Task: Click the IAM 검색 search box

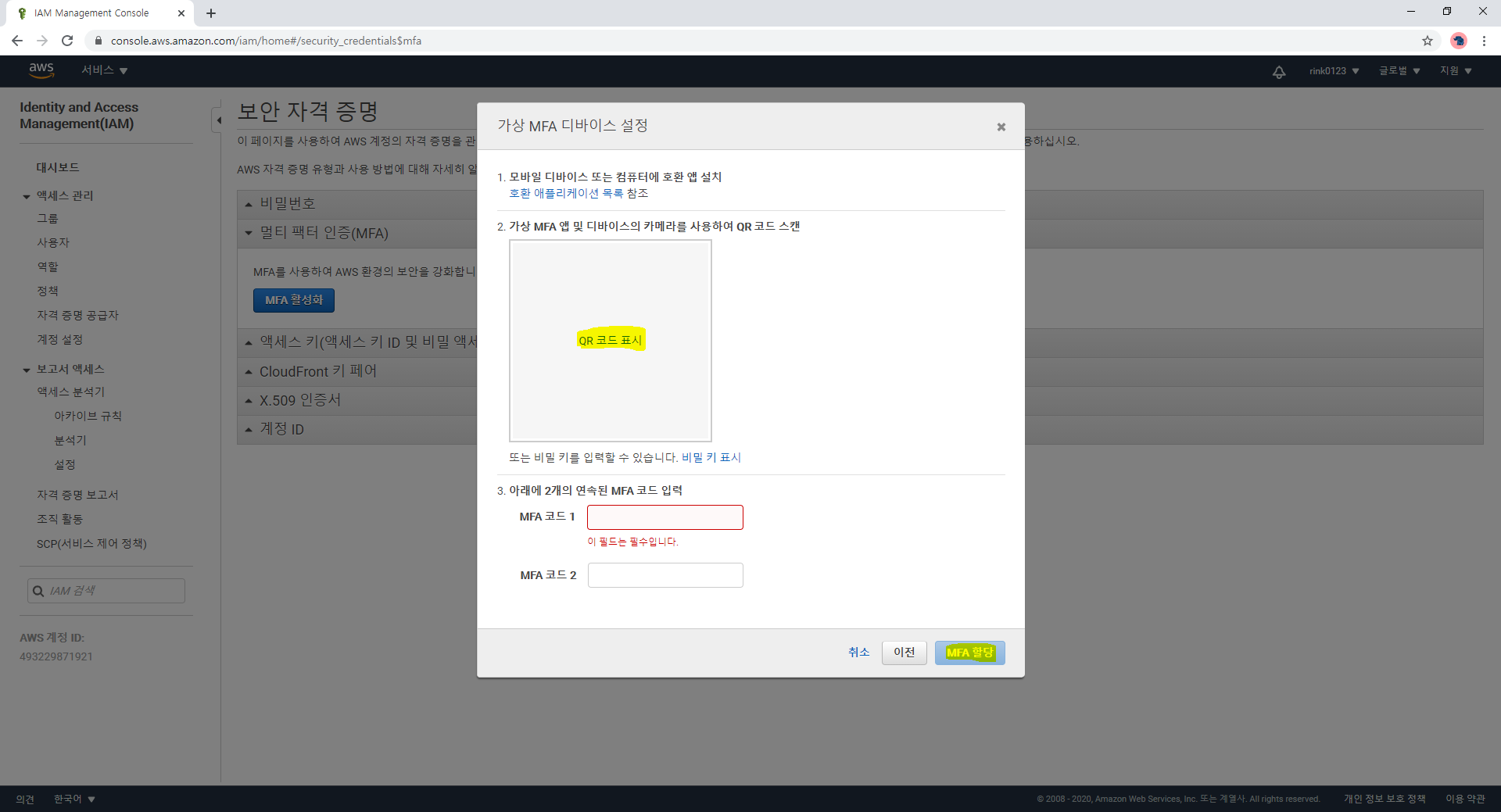Action: pos(106,591)
